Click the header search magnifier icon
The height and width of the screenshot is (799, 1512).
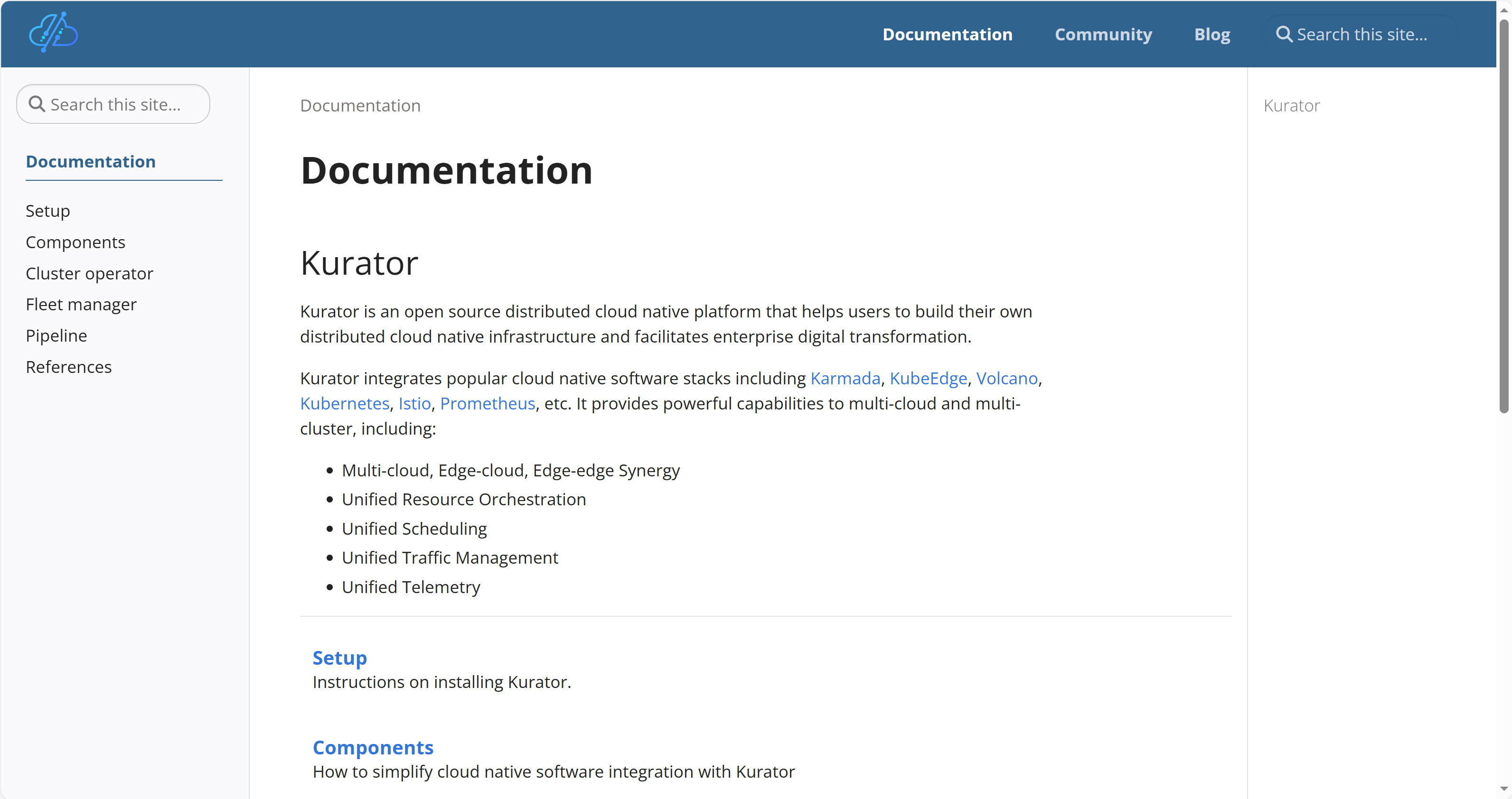click(1284, 34)
